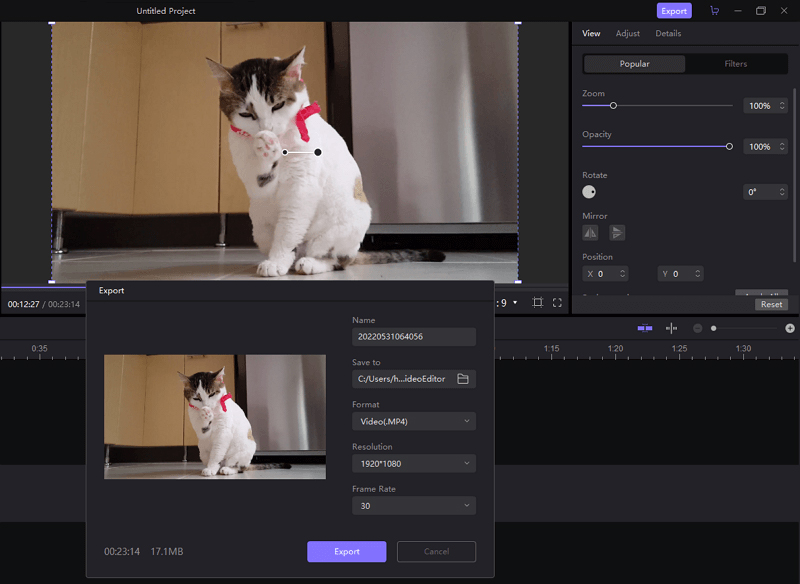Click the Reset button
The height and width of the screenshot is (584, 800).
tap(771, 304)
